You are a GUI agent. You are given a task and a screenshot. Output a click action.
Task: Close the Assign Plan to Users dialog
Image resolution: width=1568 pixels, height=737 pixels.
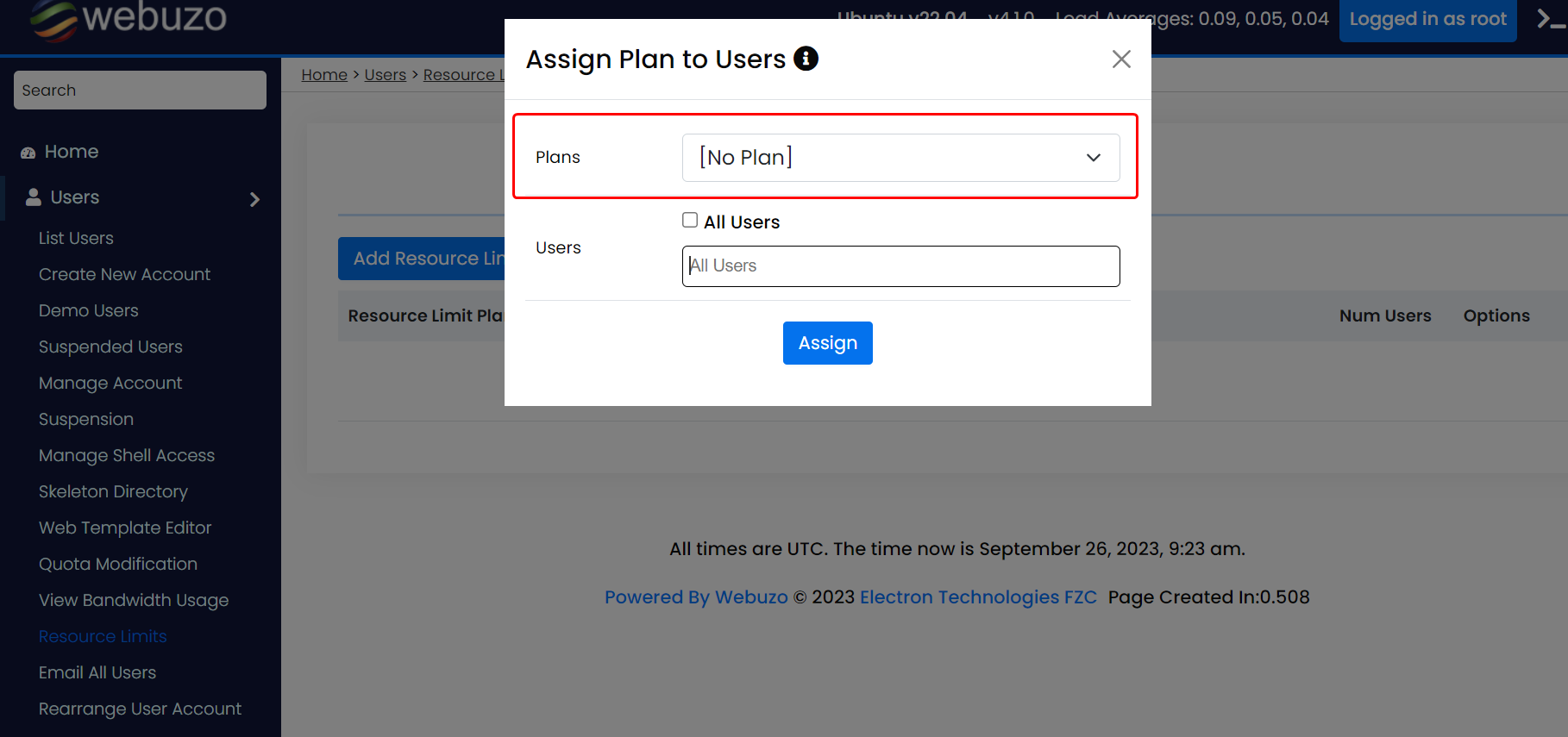[1120, 59]
